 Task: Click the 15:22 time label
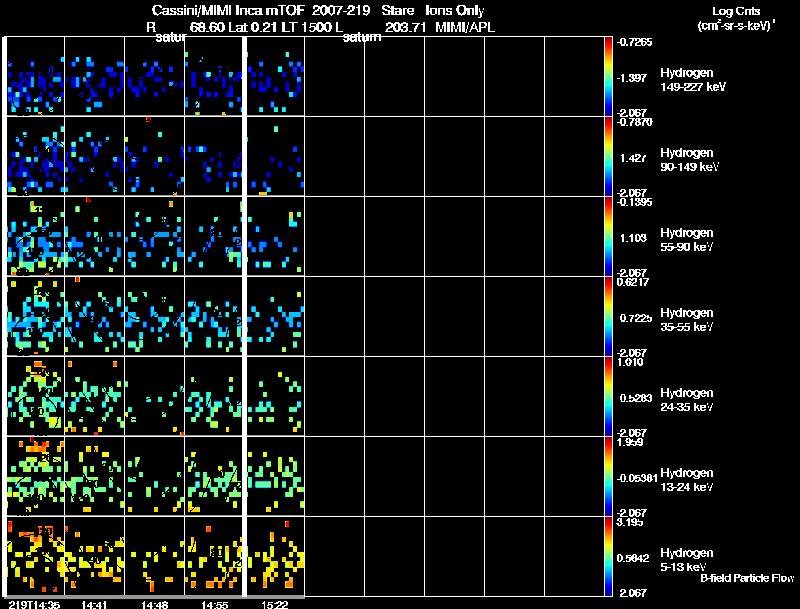tap(275, 604)
